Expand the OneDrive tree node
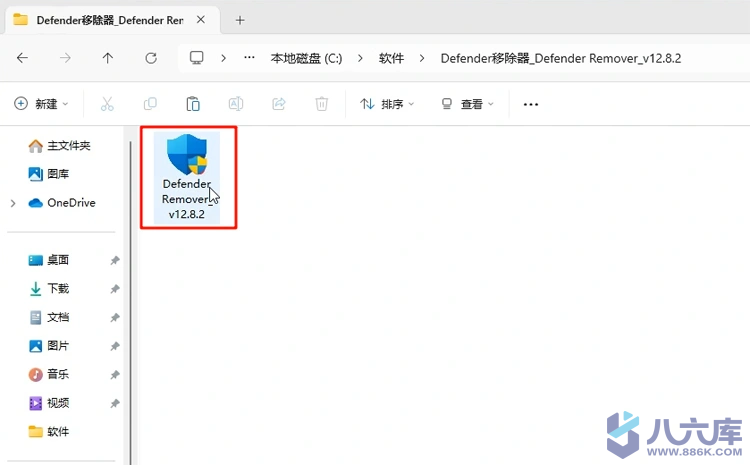 [x=13, y=203]
